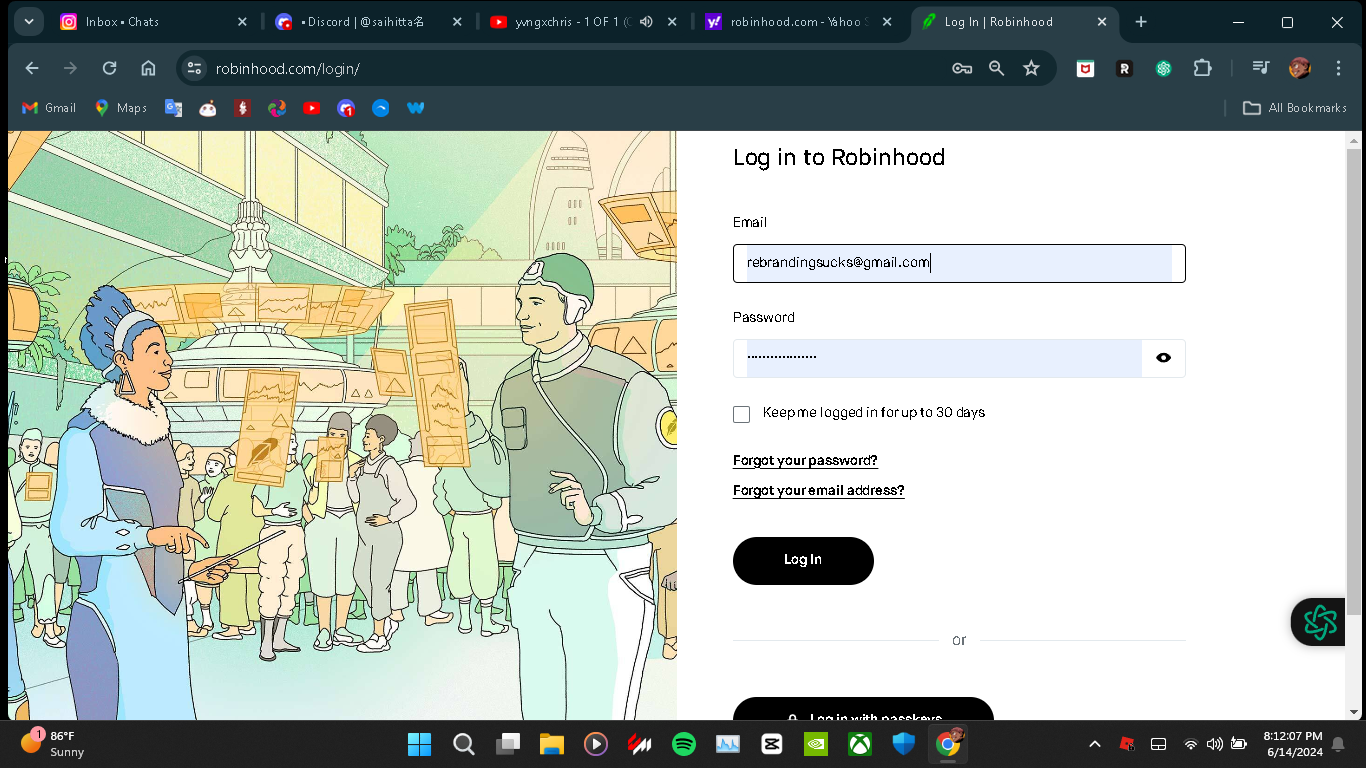This screenshot has width=1366, height=768.
Task: Mute the YouTube tab audio speaker icon
Action: coord(646,22)
